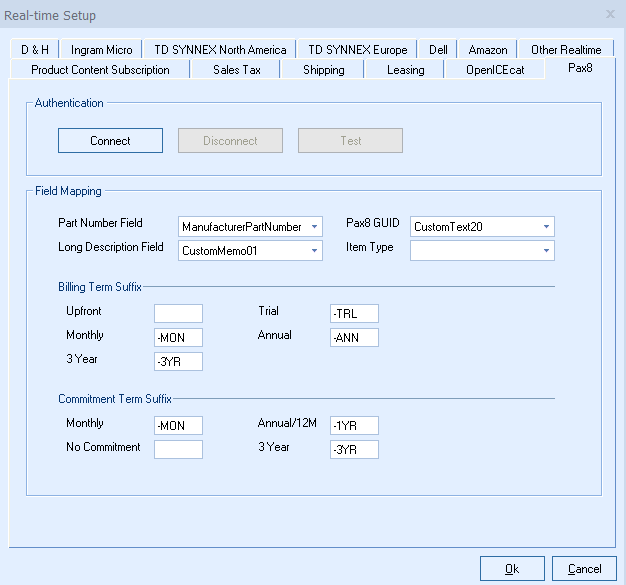The width and height of the screenshot is (626, 585).
Task: Select the No Commitment suffix field
Action: coord(178,450)
